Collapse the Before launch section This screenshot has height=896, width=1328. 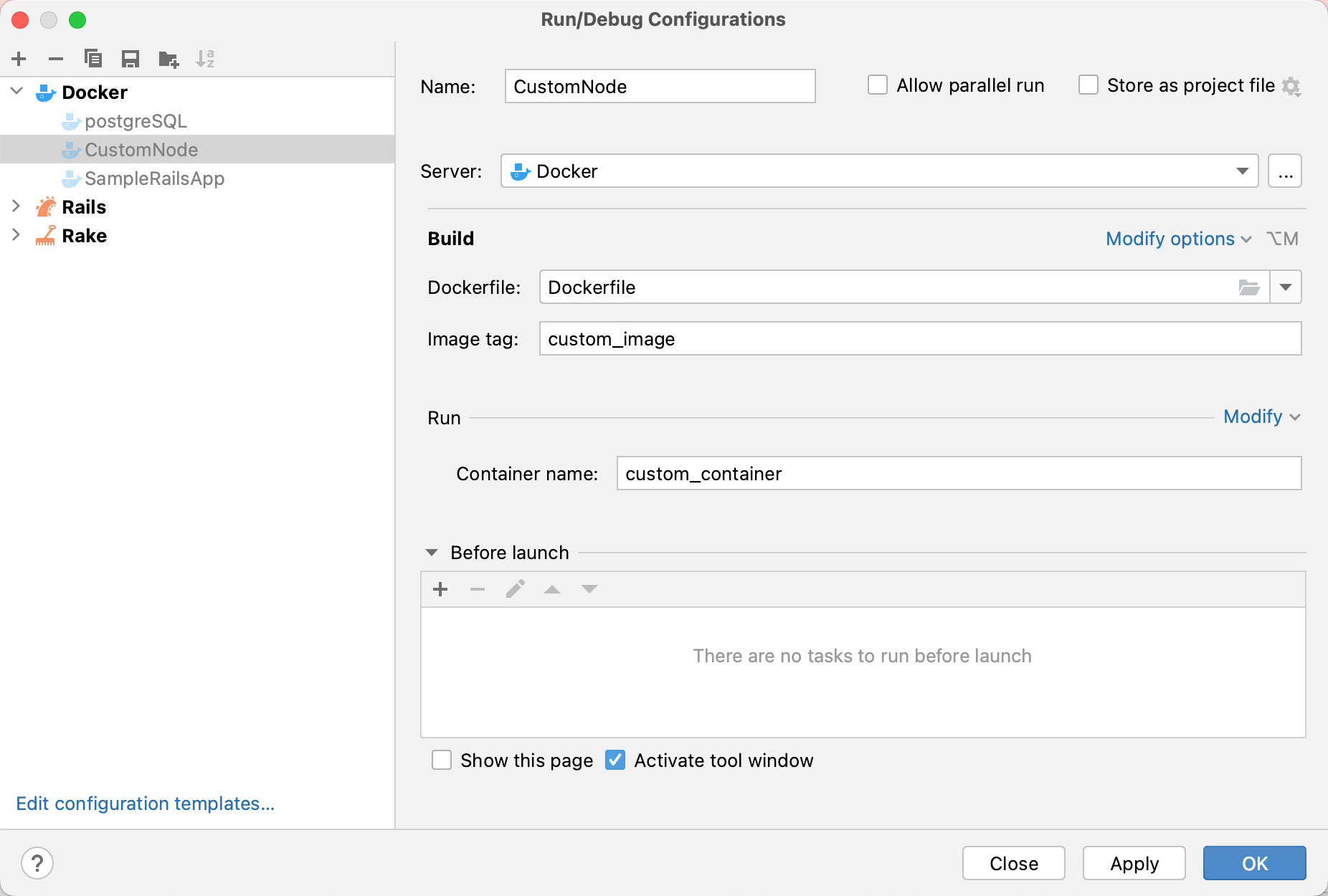pyautogui.click(x=432, y=552)
